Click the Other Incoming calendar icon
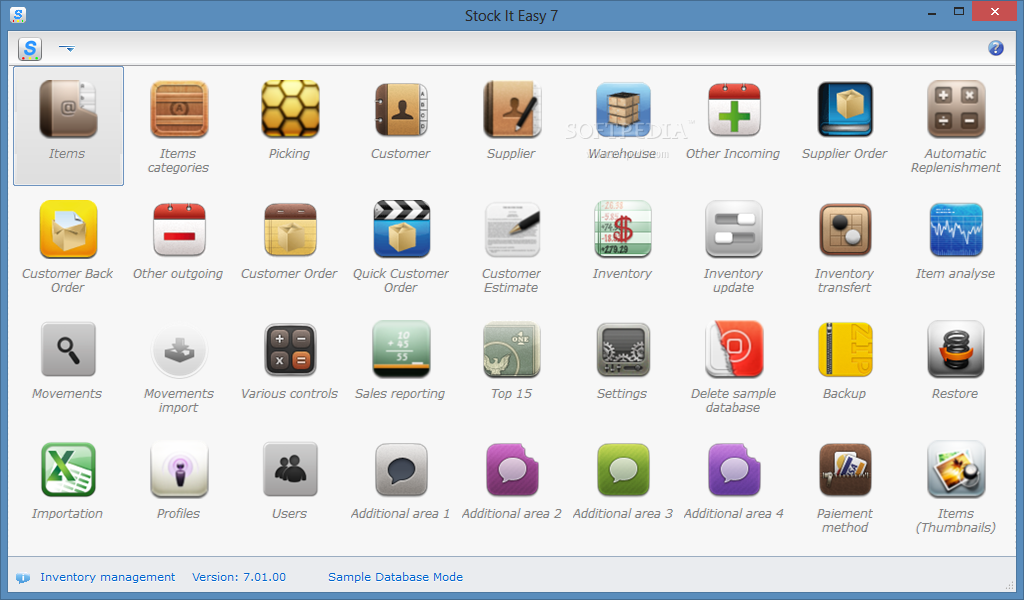 (734, 110)
